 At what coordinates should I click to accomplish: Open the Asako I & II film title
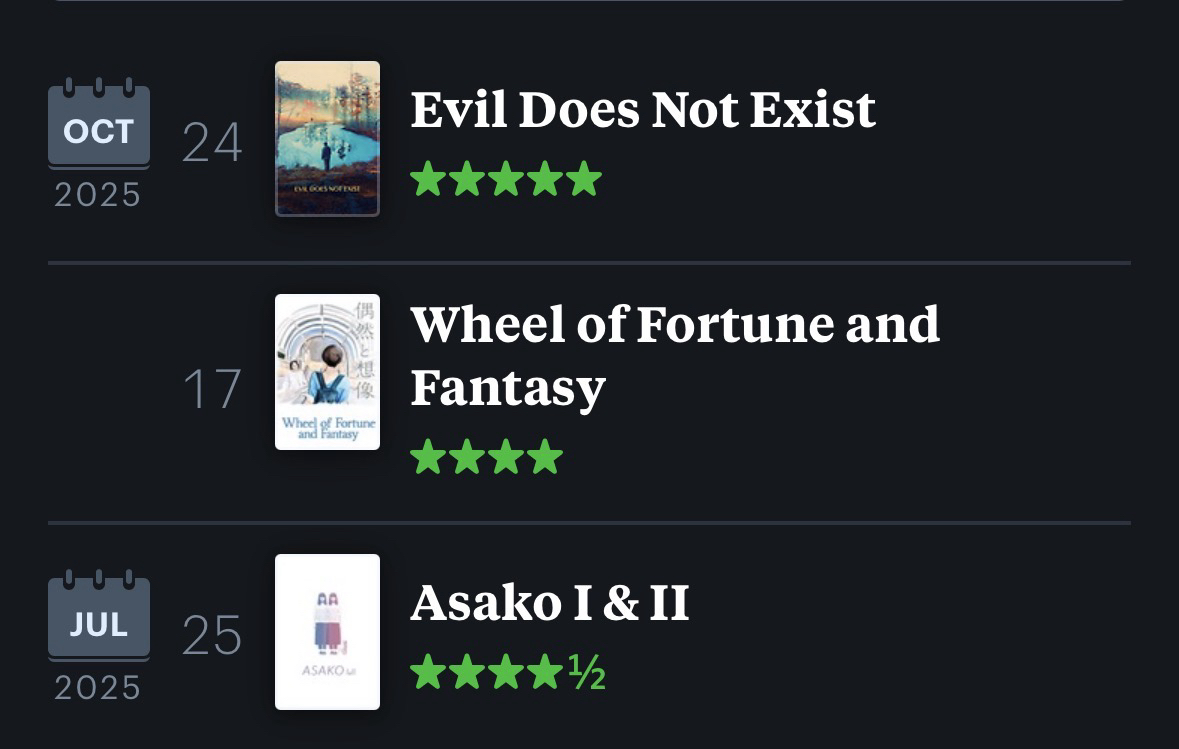[x=550, y=603]
